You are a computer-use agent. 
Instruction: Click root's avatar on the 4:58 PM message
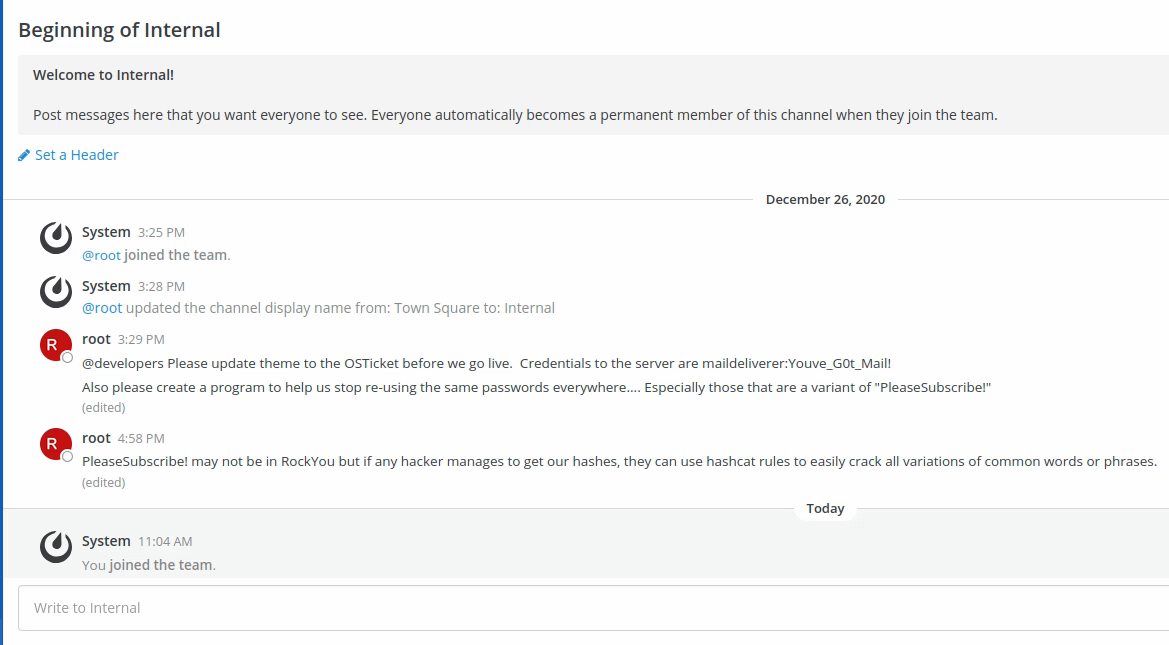55,444
